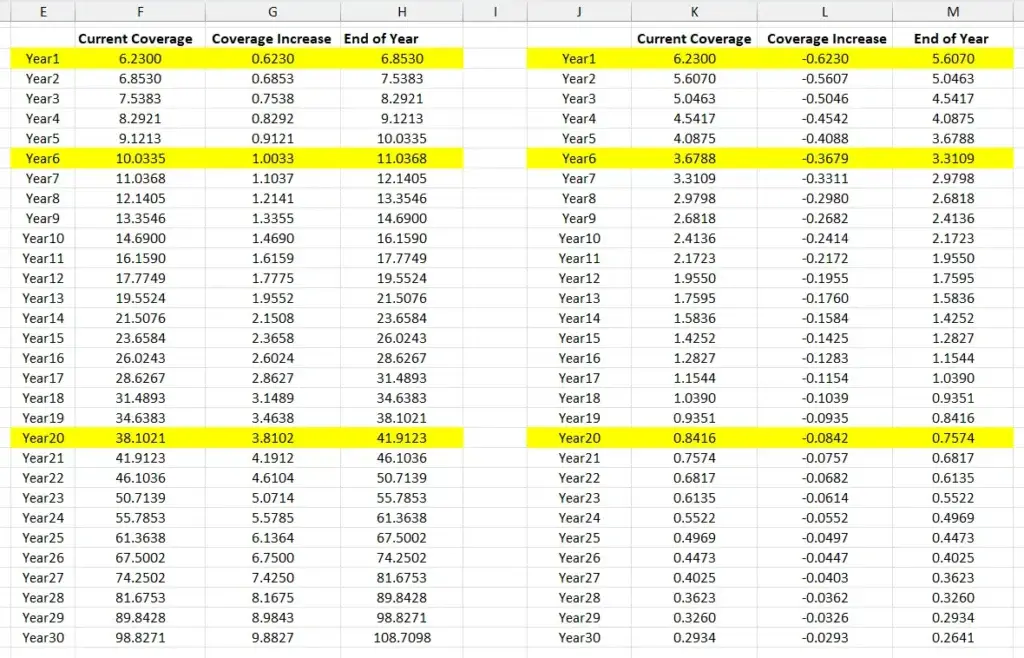The height and width of the screenshot is (658, 1024).
Task: Select the -0.6230 cell in column L
Action: coord(826,59)
